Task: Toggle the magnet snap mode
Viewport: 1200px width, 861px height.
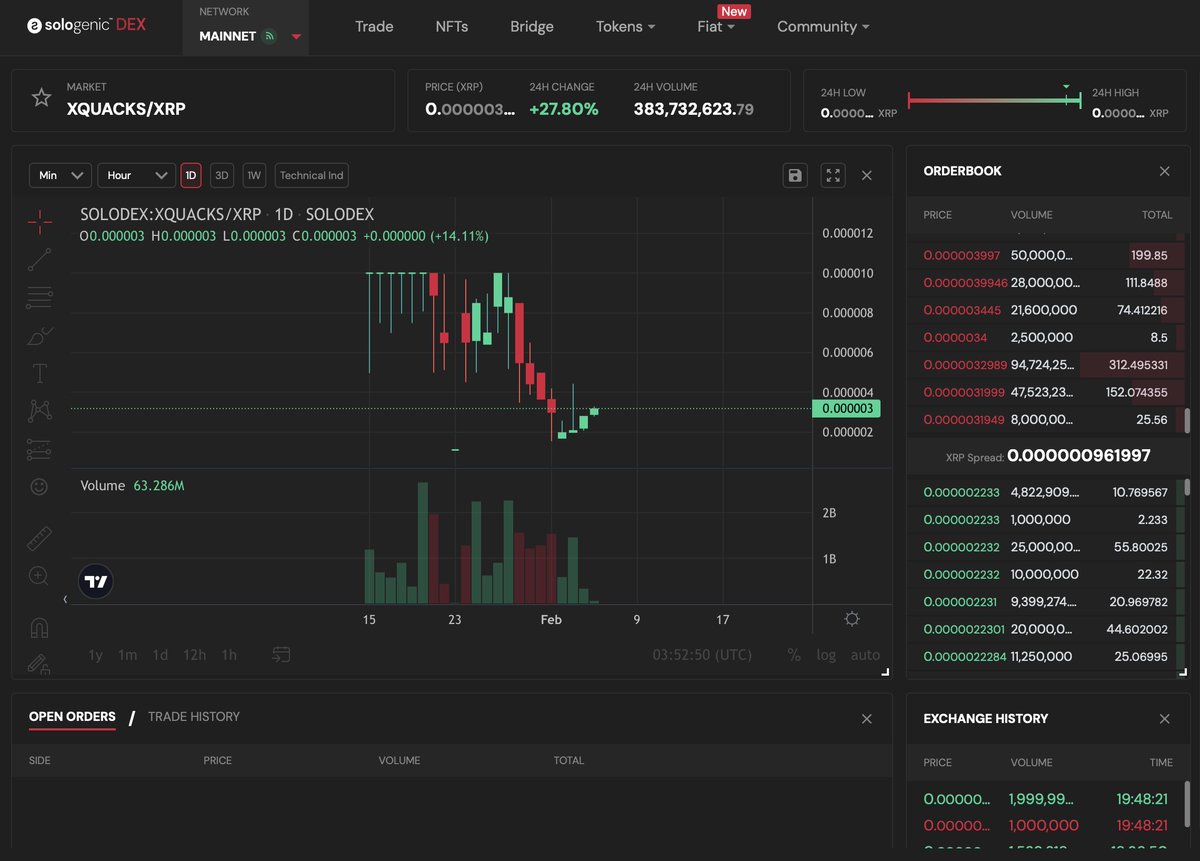Action: point(39,628)
